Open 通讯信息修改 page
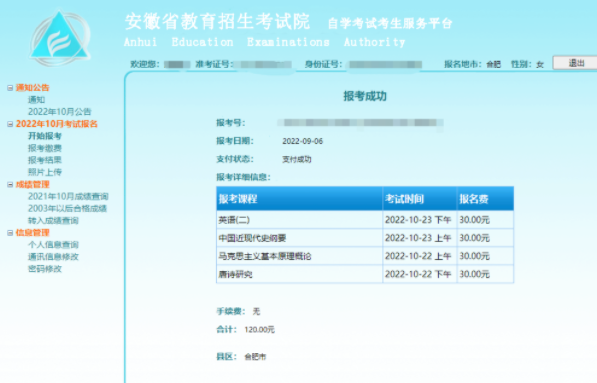Image resolution: width=597 pixels, height=383 pixels. [53, 257]
